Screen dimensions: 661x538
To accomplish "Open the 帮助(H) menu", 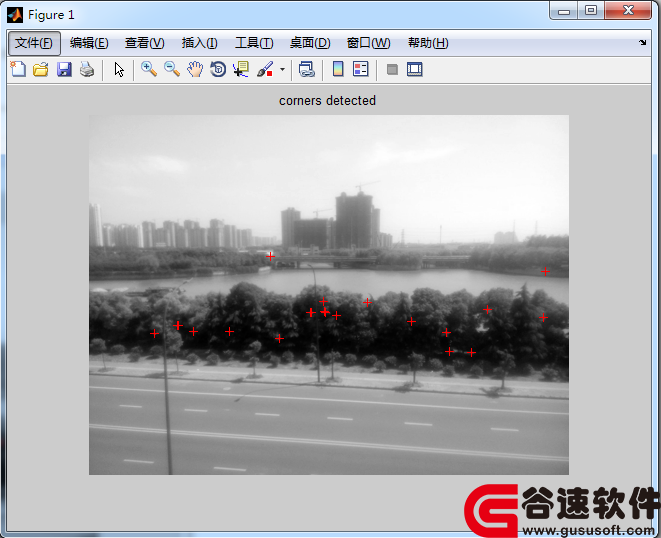I will (x=428, y=43).
